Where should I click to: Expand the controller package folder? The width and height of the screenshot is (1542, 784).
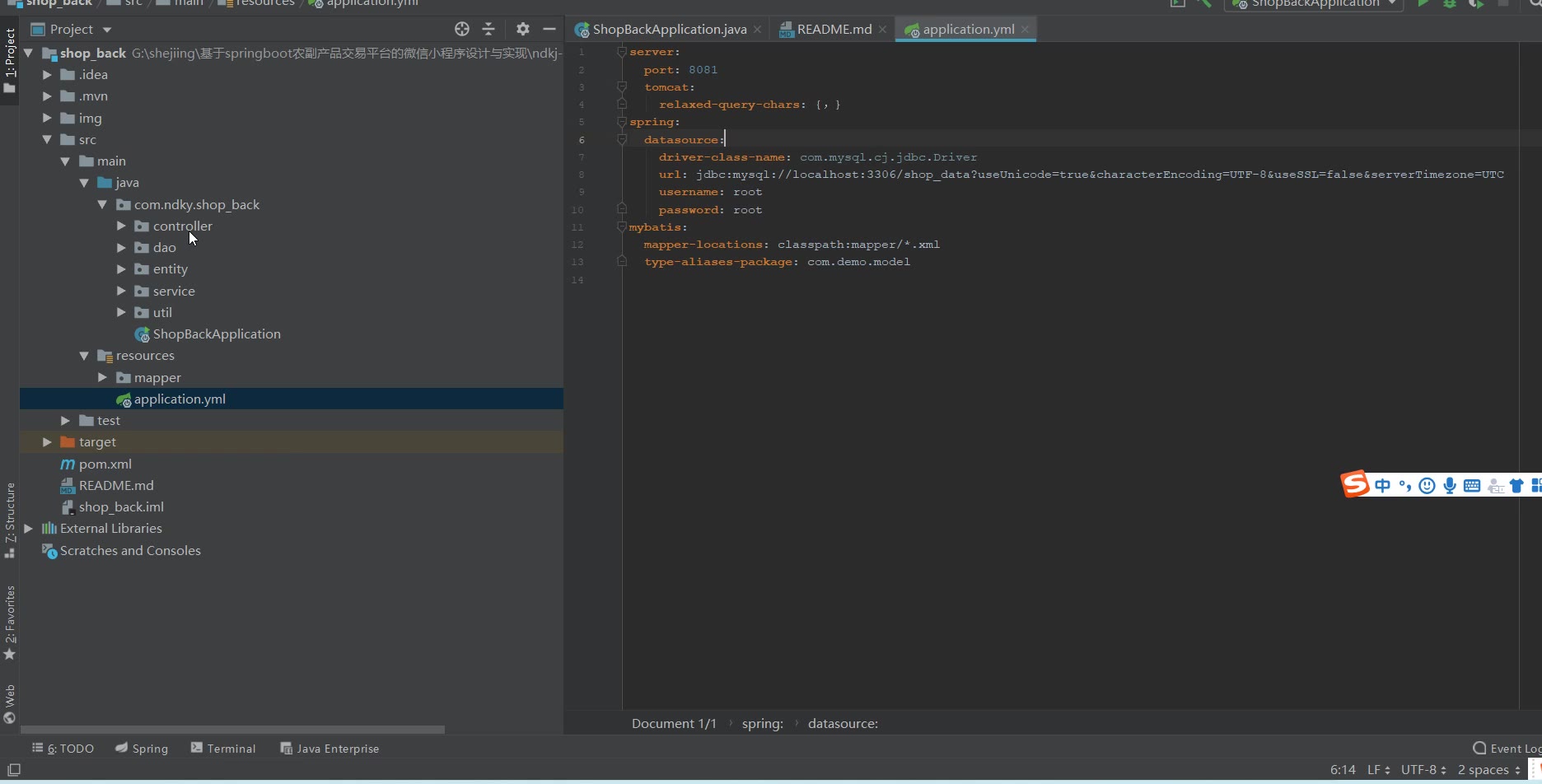tap(121, 226)
